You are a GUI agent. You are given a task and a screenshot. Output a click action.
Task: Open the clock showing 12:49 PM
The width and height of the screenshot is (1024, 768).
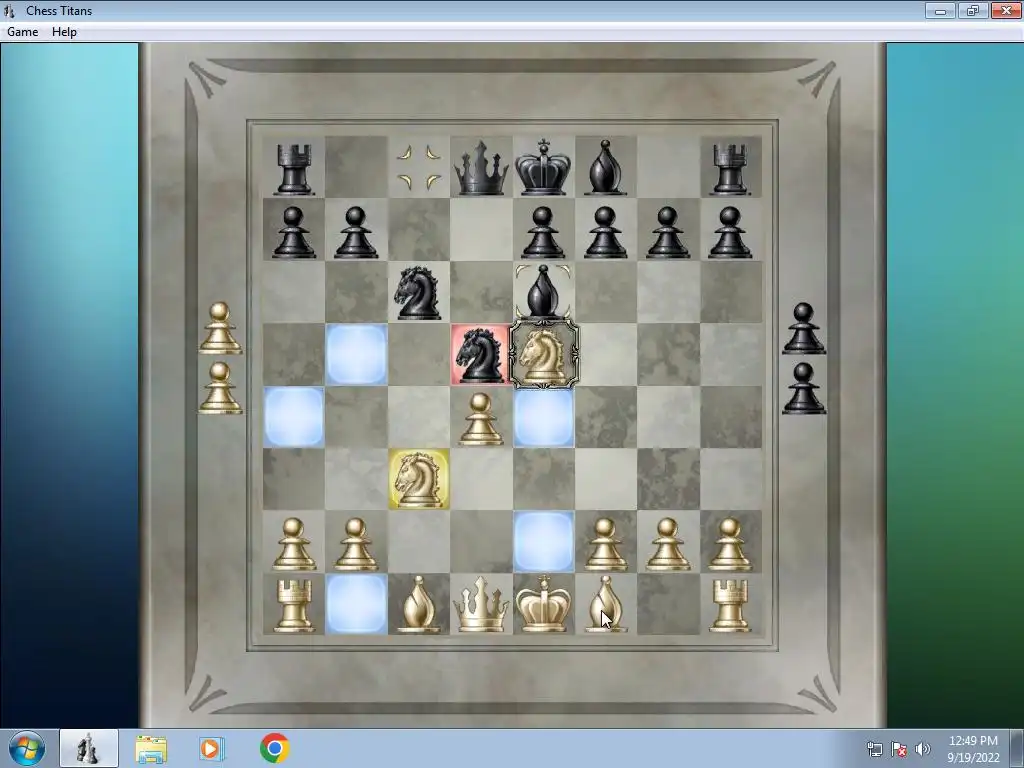973,748
